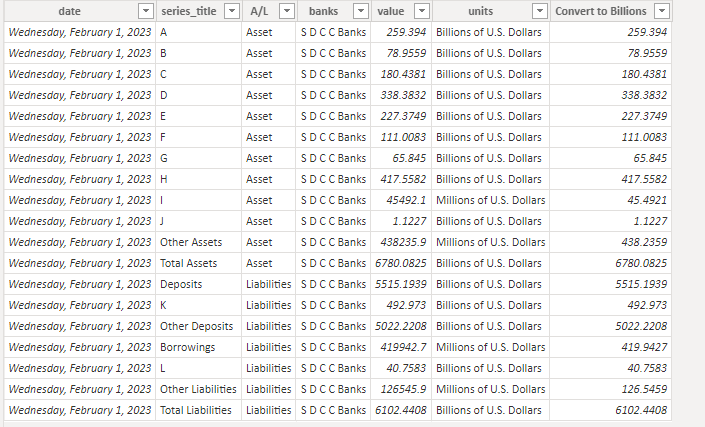Screen dimensions: 705x427
Task: Click the date cell in row A
Action: pos(80,32)
